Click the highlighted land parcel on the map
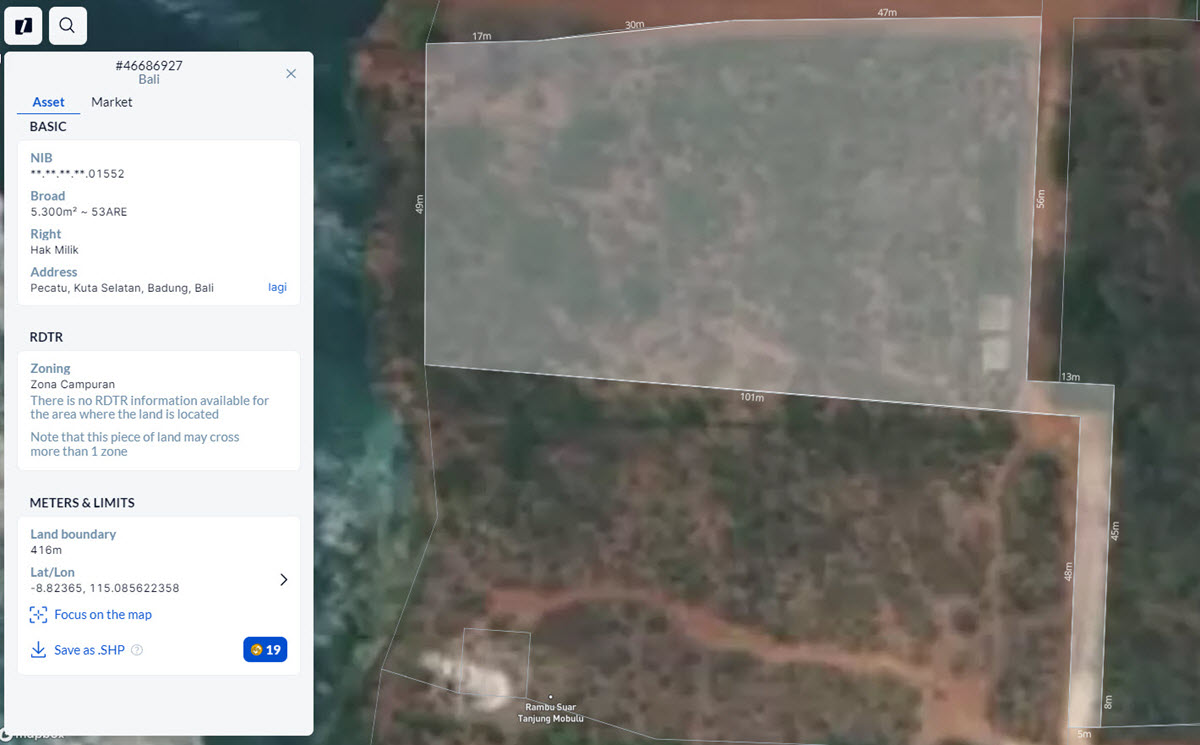This screenshot has width=1200, height=745. pos(730,210)
